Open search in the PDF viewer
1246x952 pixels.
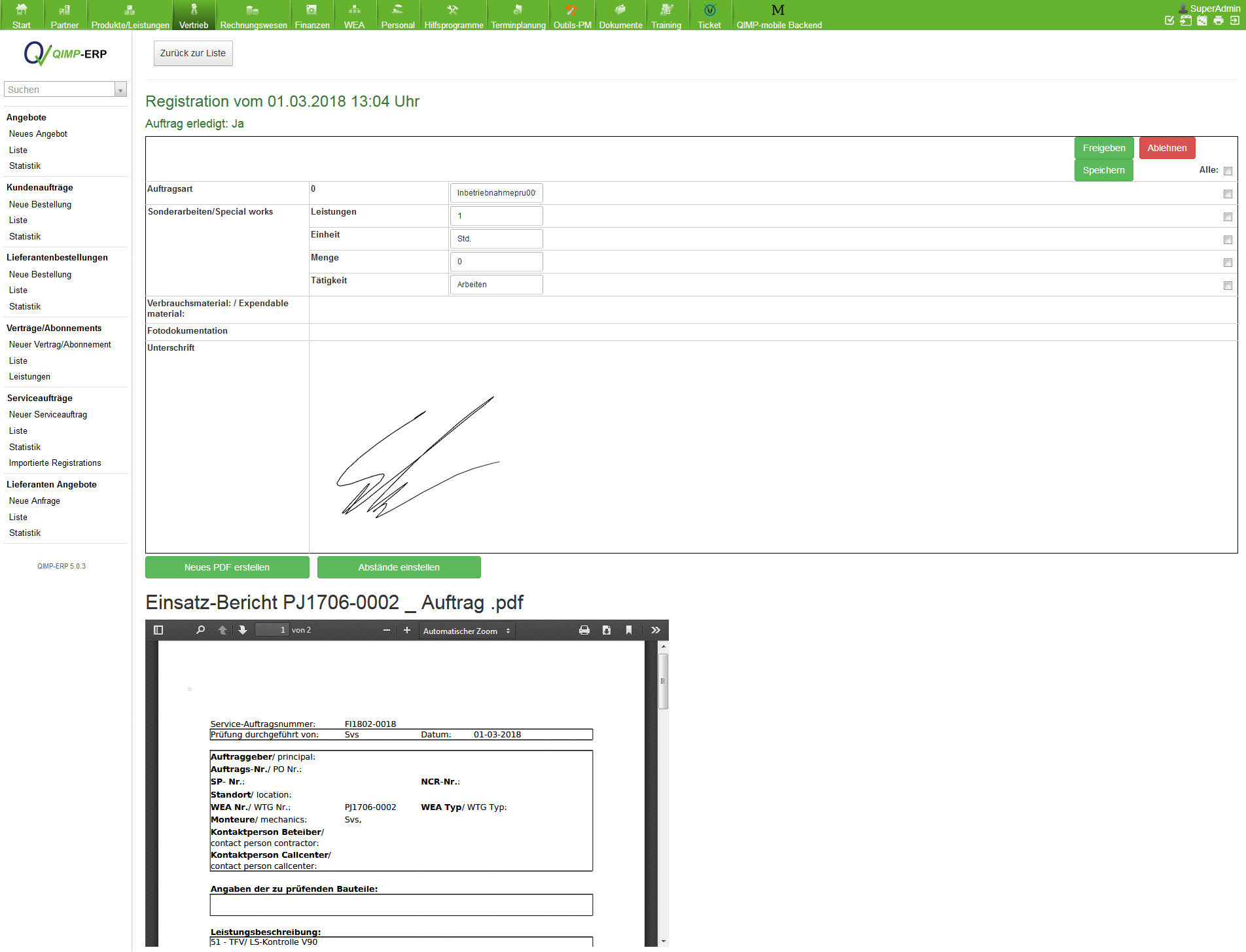[x=200, y=630]
